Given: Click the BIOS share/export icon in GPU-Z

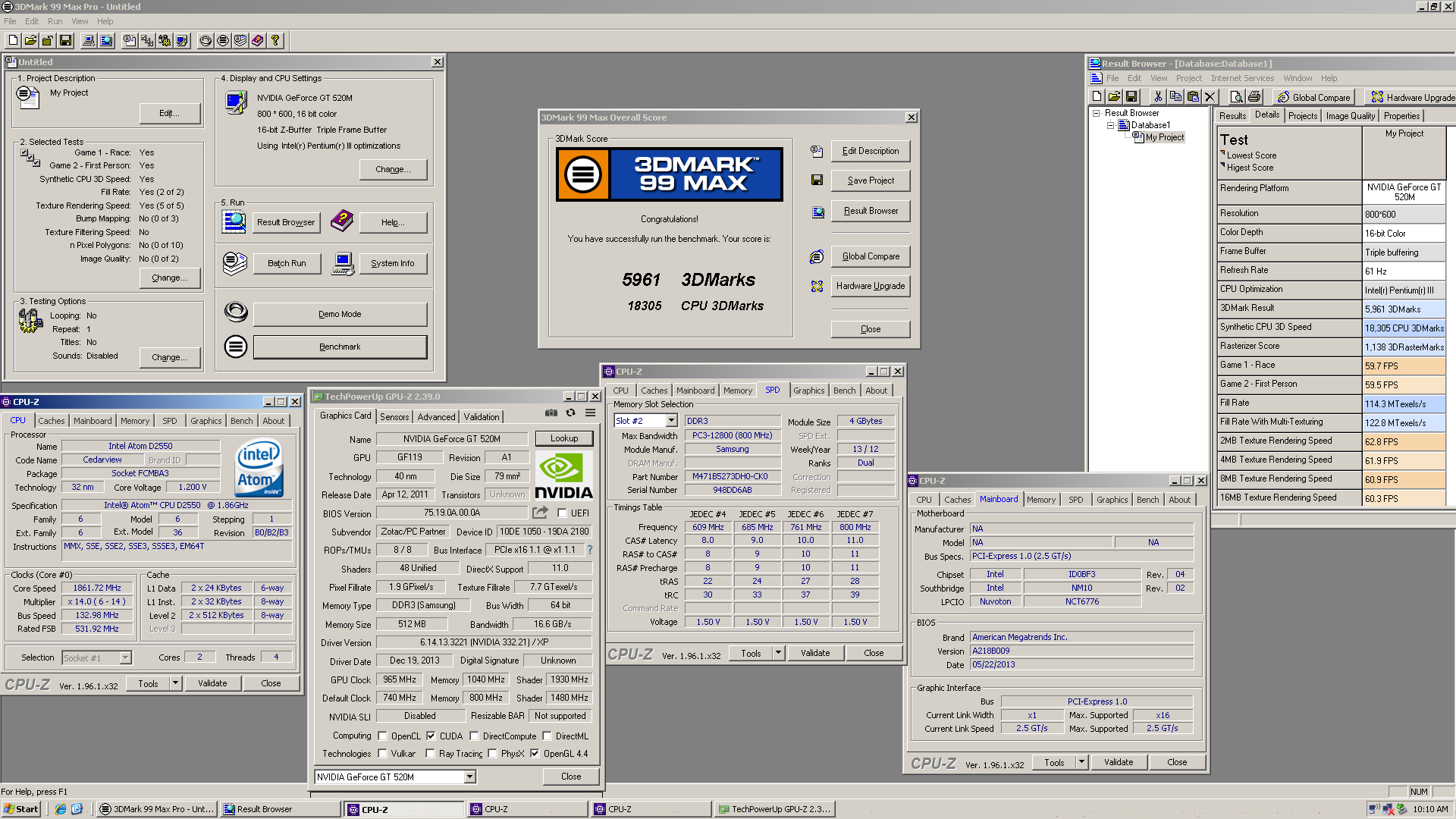Looking at the screenshot, I should [540, 513].
